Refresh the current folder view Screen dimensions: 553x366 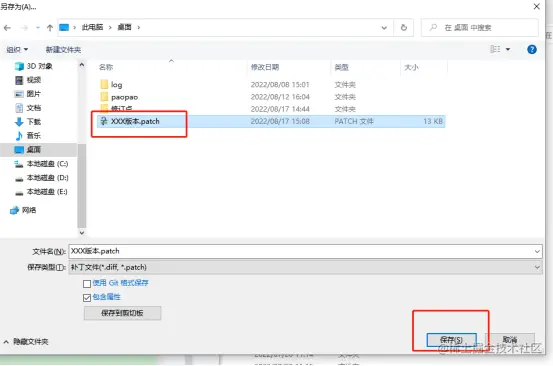[x=404, y=28]
